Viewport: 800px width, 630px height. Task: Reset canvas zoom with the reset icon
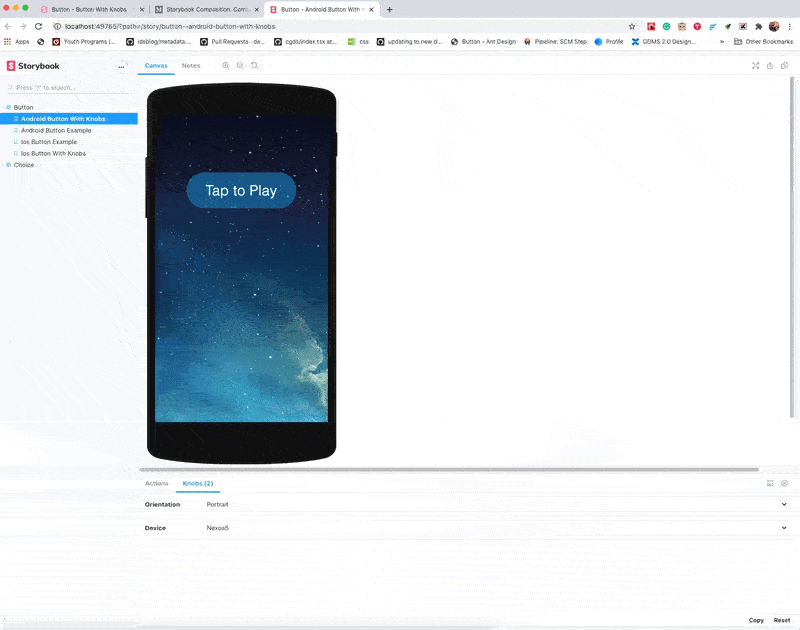pos(255,65)
